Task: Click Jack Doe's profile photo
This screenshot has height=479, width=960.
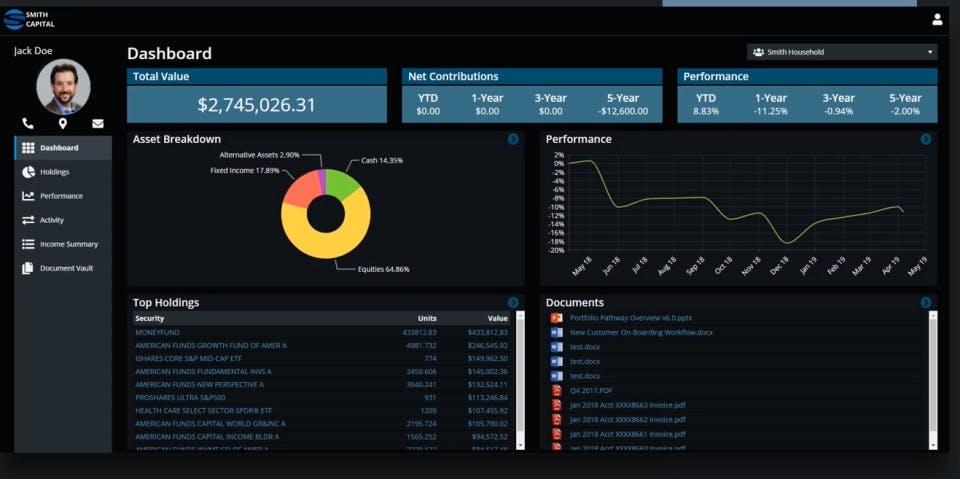Action: (63, 87)
